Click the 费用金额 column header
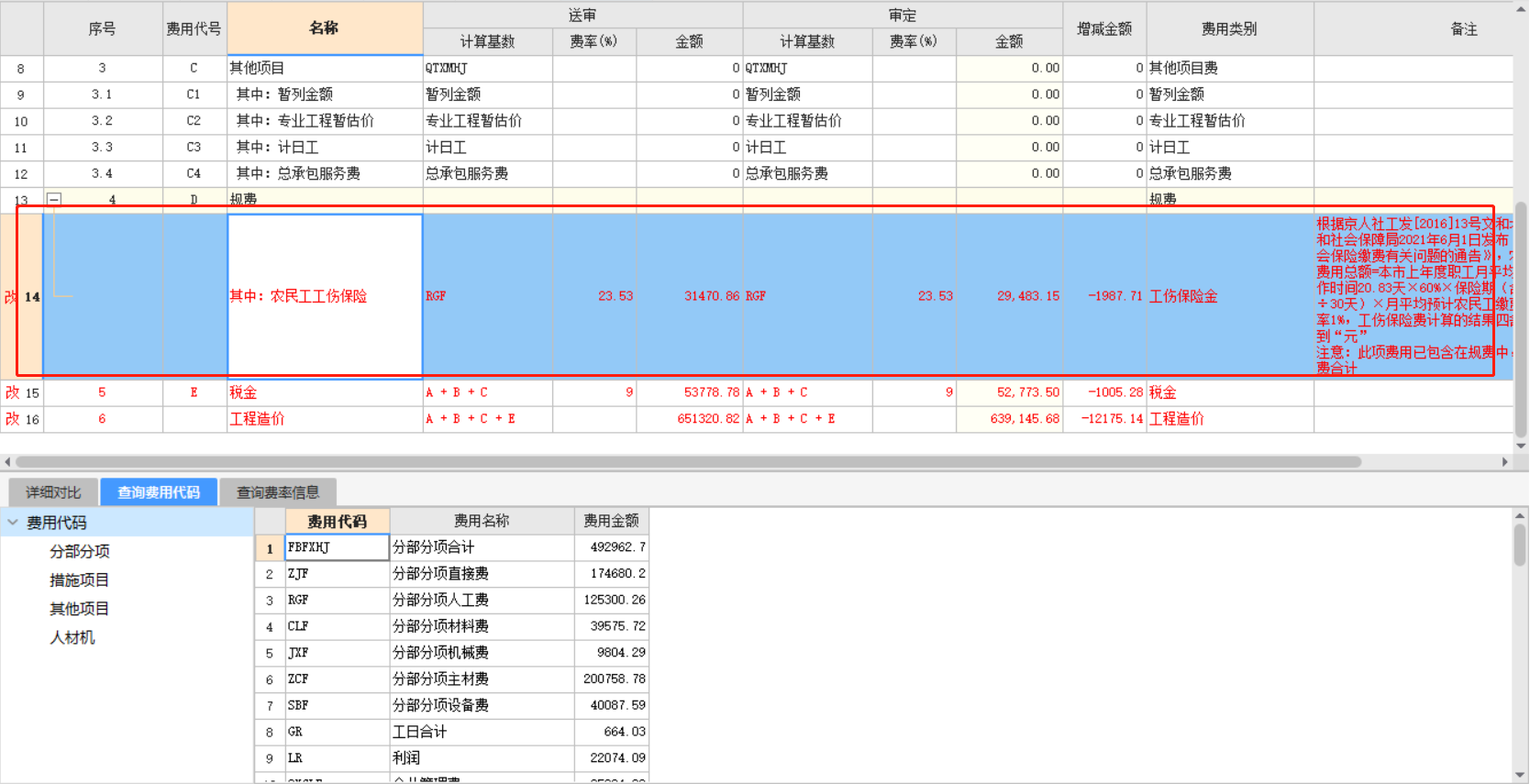Viewport: 1530px width, 784px height. (612, 521)
